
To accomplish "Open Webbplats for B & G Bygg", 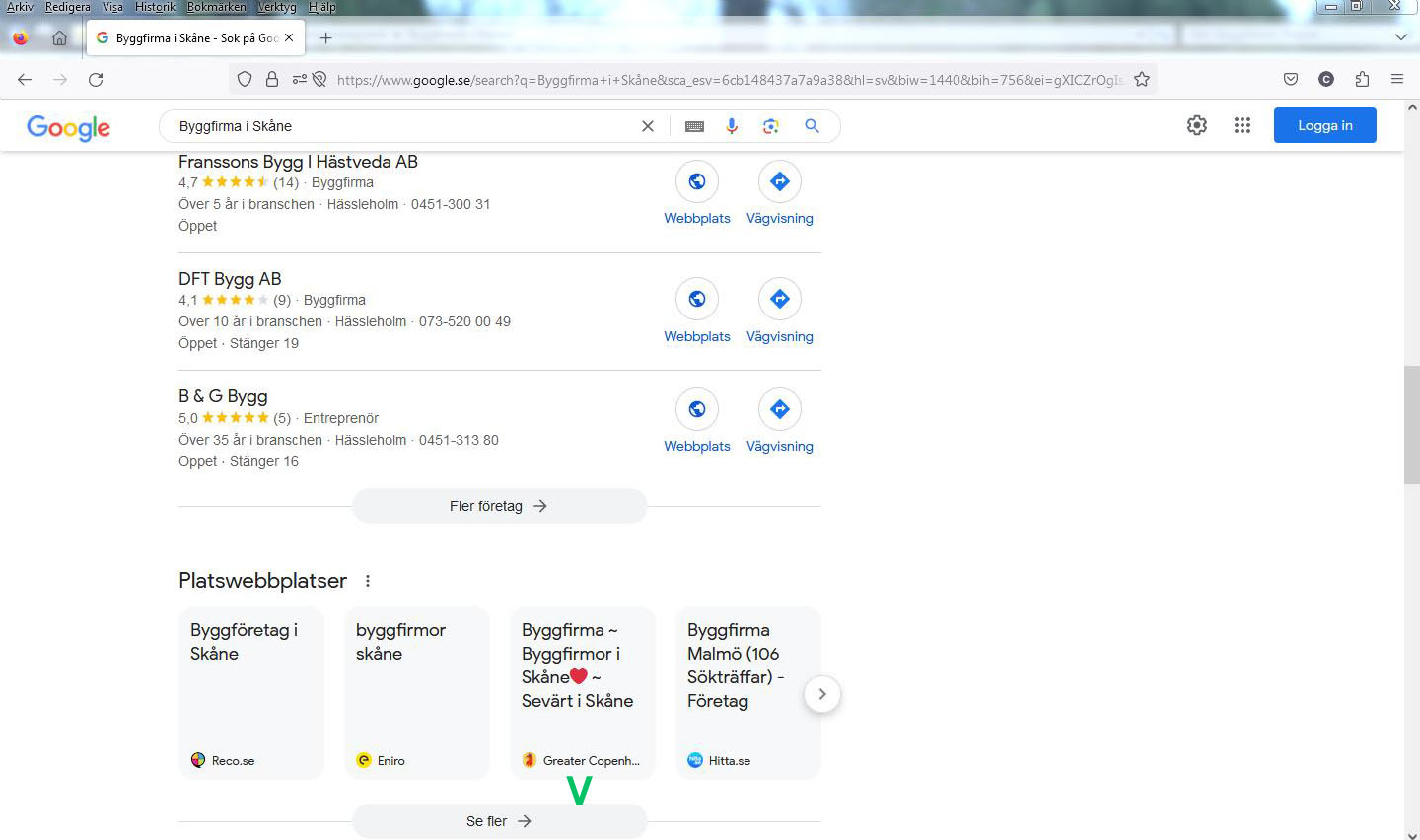I will point(697,422).
